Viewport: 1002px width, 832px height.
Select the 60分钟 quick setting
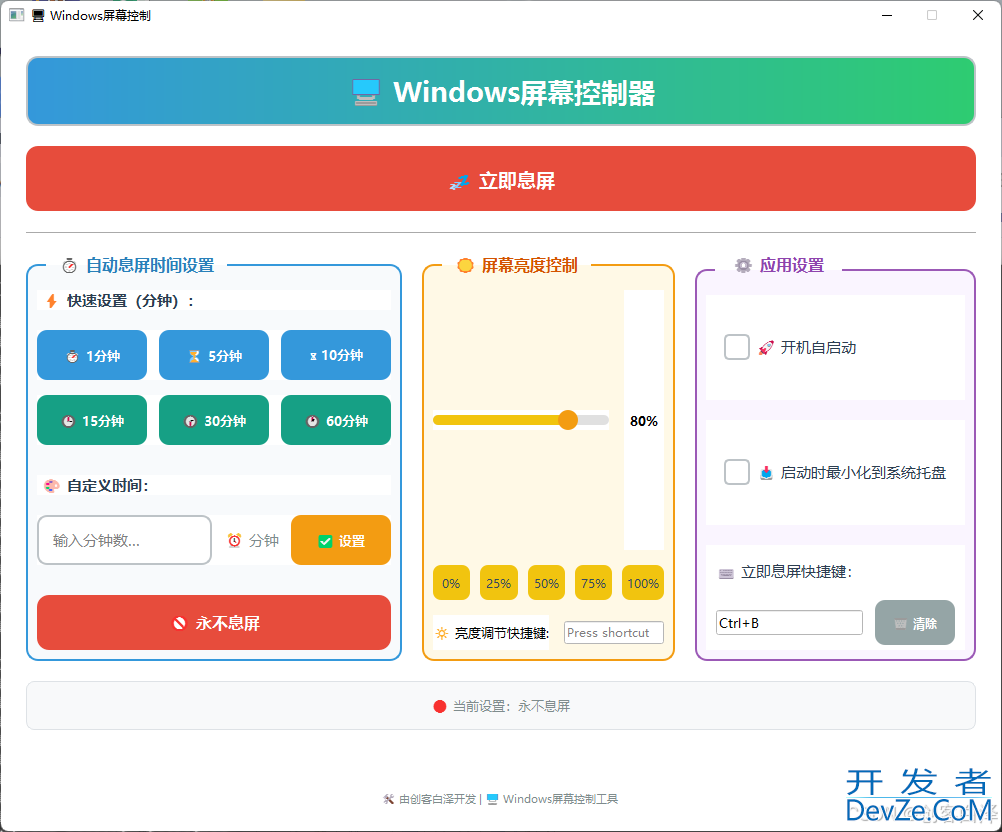[x=336, y=420]
